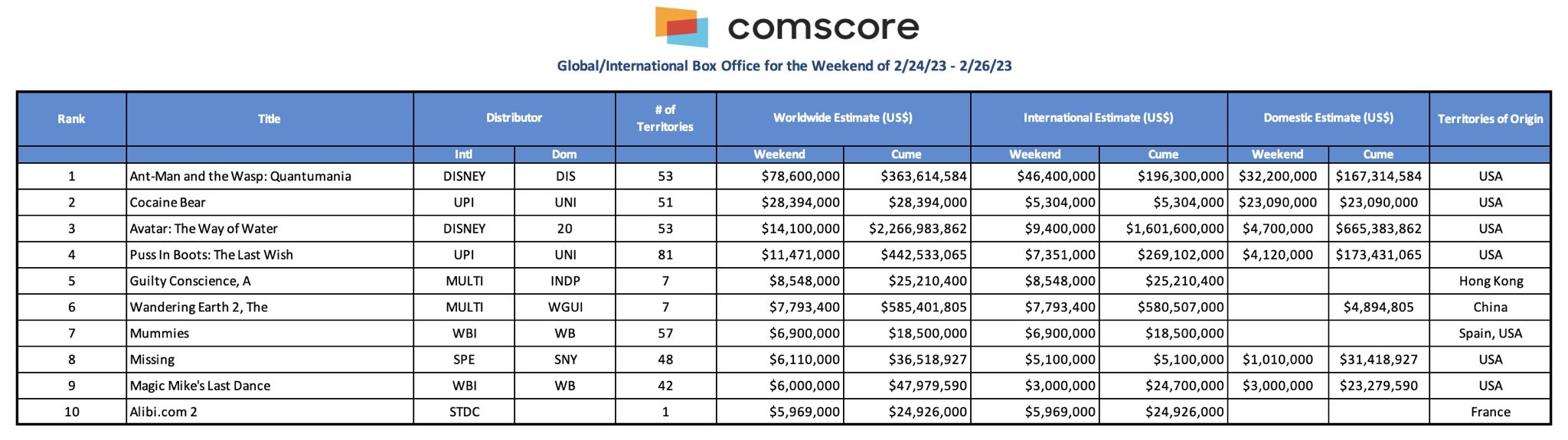Select the report title for weekend 2/24/23
1568x440 pixels.
(x=784, y=66)
